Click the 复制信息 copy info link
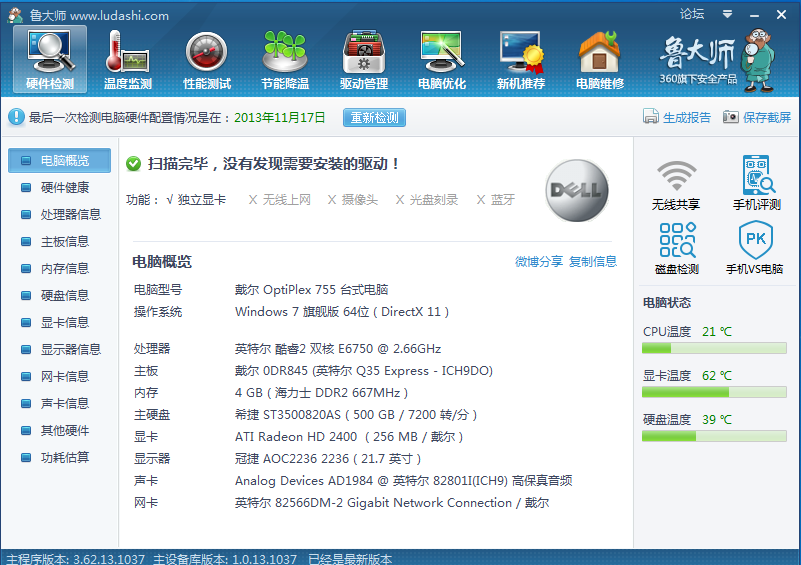The width and height of the screenshot is (801, 565). 593,262
